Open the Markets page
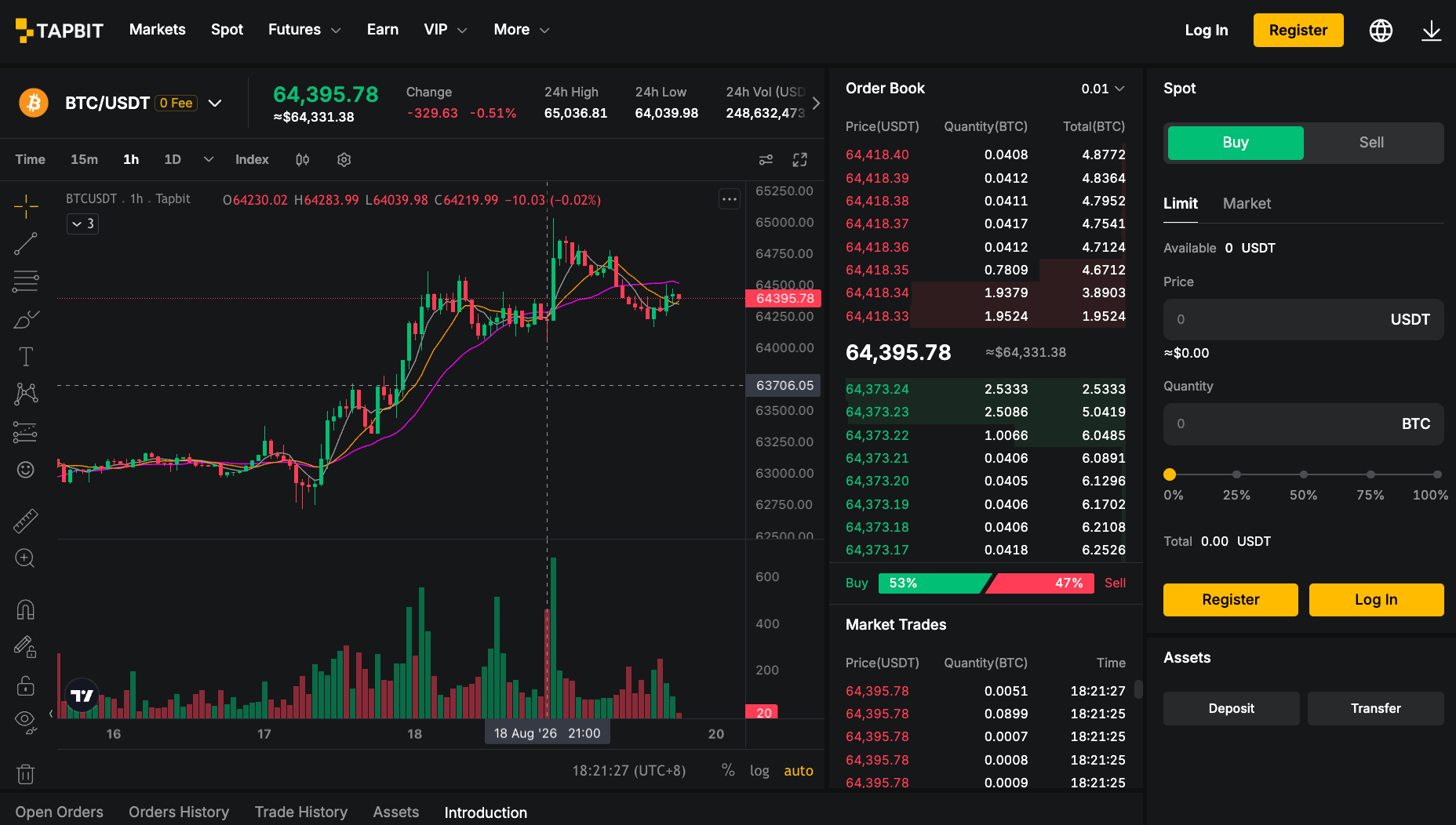This screenshot has width=1456, height=825. tap(158, 30)
